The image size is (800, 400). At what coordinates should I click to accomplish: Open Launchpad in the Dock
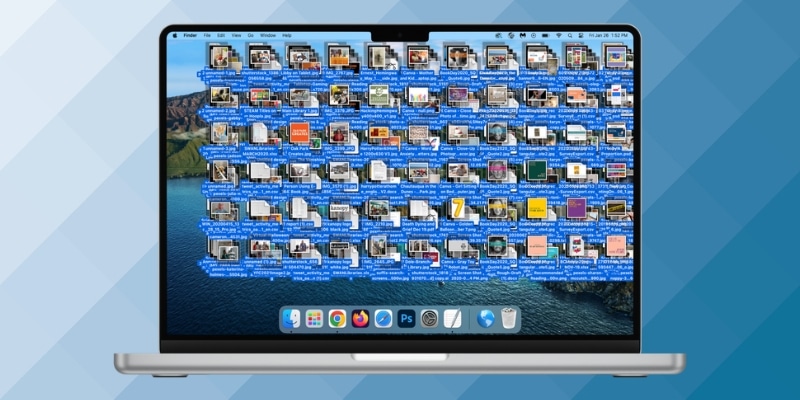coord(314,319)
